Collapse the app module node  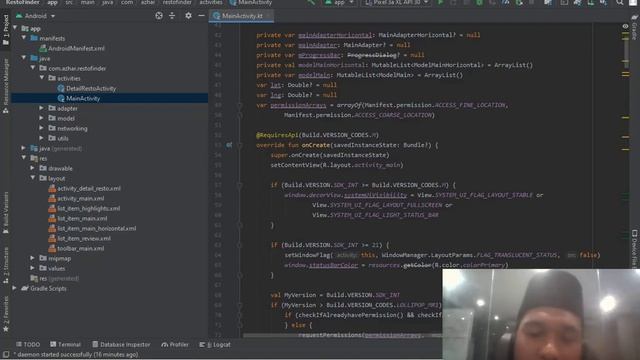pos(15,28)
